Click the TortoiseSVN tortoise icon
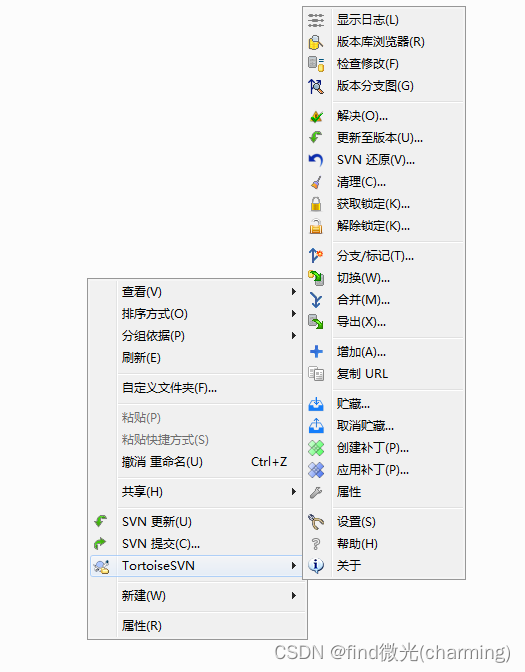This screenshot has width=525, height=672. click(x=102, y=566)
